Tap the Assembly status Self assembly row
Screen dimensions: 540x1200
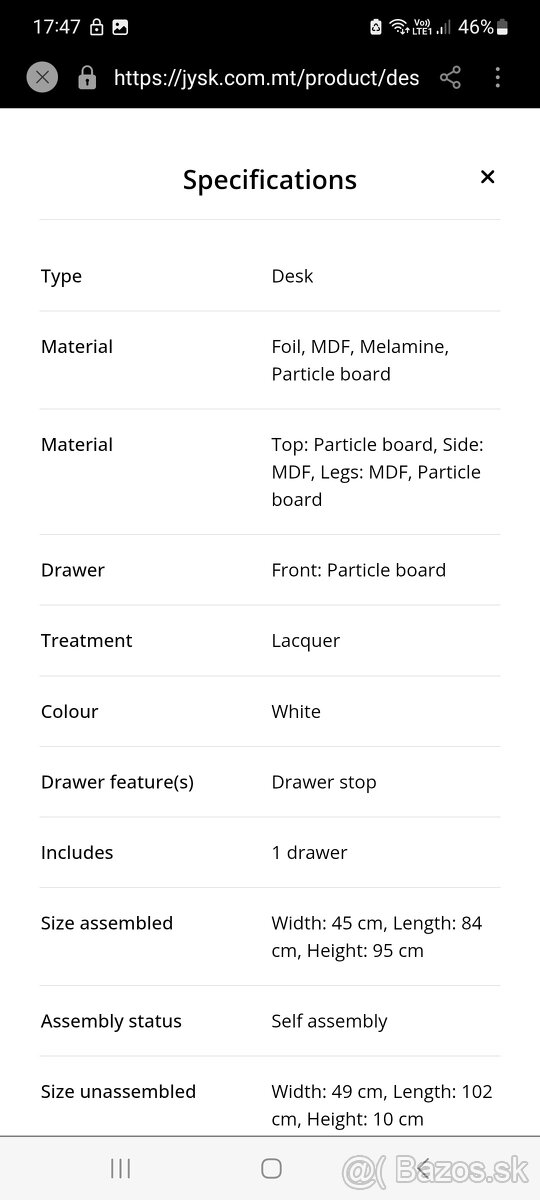[270, 1021]
